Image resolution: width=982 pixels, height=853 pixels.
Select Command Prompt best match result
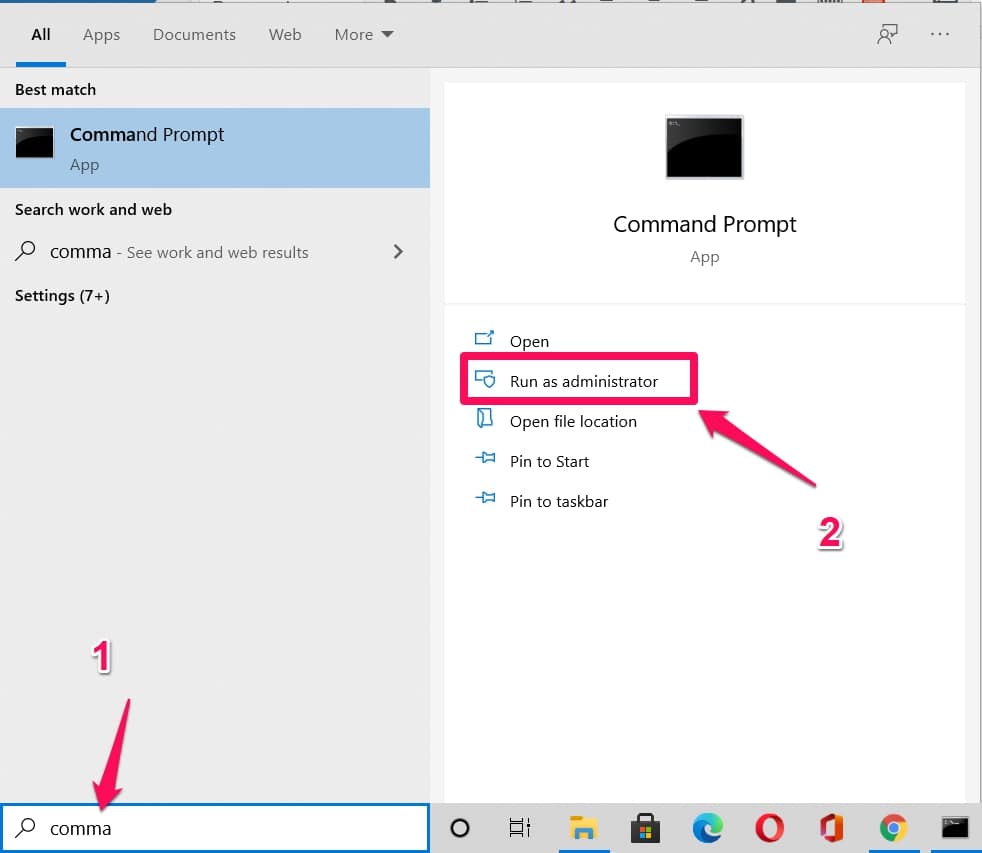click(215, 148)
